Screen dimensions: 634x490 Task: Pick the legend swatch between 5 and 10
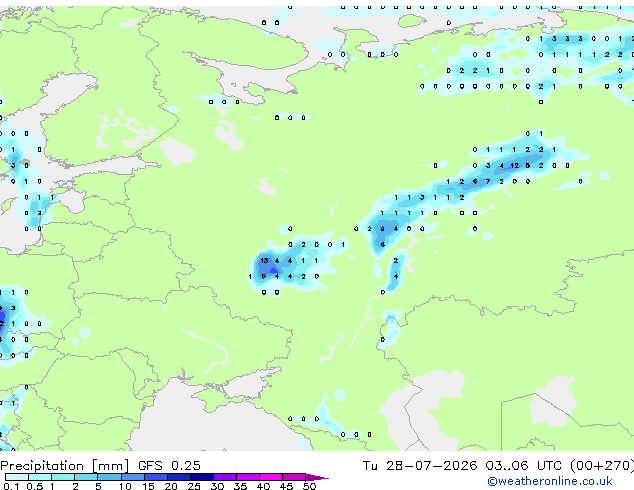point(109,477)
